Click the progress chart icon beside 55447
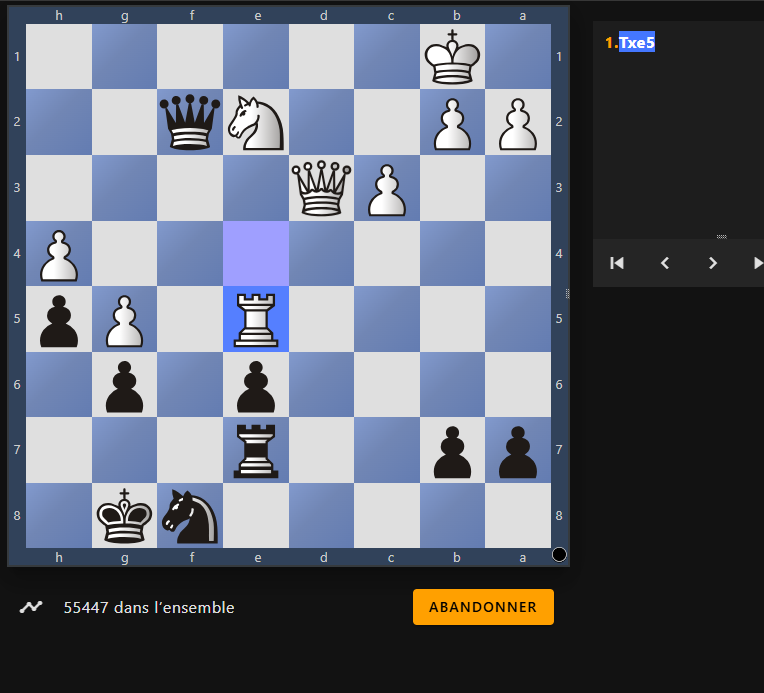The height and width of the screenshot is (693, 764). pos(32,607)
